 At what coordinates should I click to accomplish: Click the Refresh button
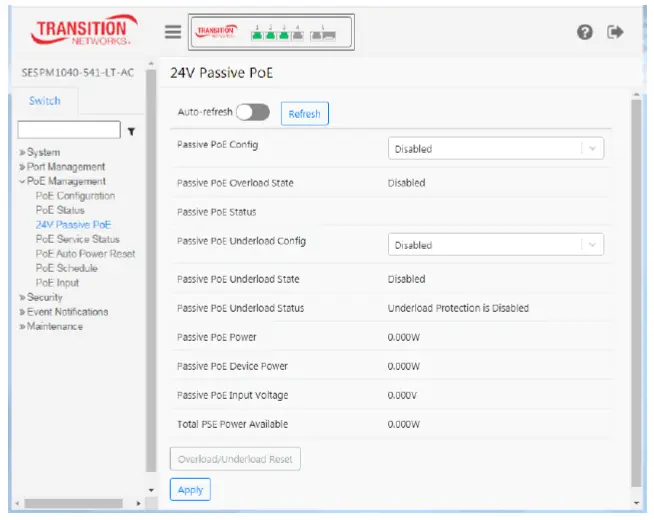[304, 113]
